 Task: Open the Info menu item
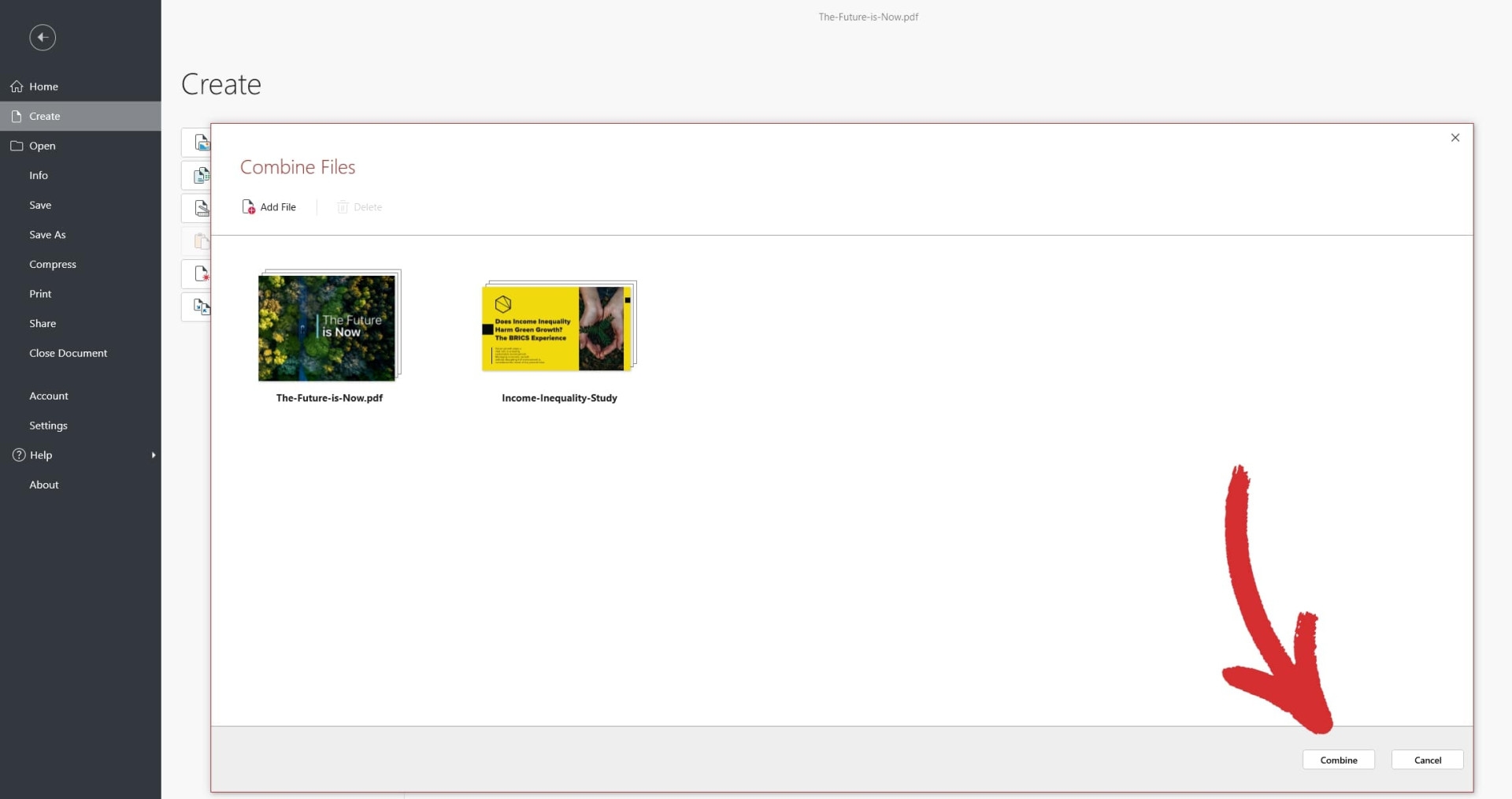tap(38, 175)
